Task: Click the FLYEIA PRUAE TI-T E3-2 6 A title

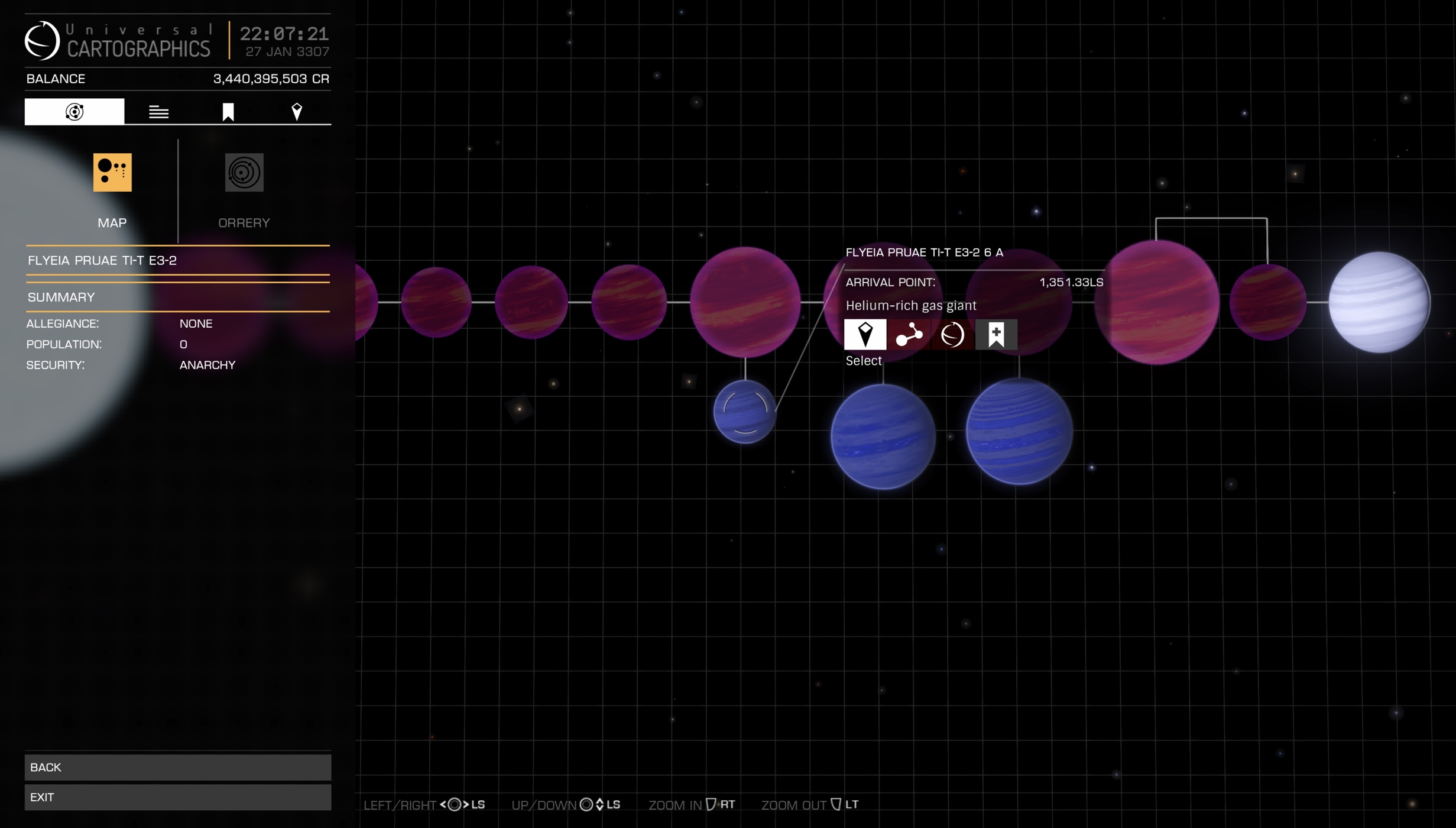Action: click(924, 253)
